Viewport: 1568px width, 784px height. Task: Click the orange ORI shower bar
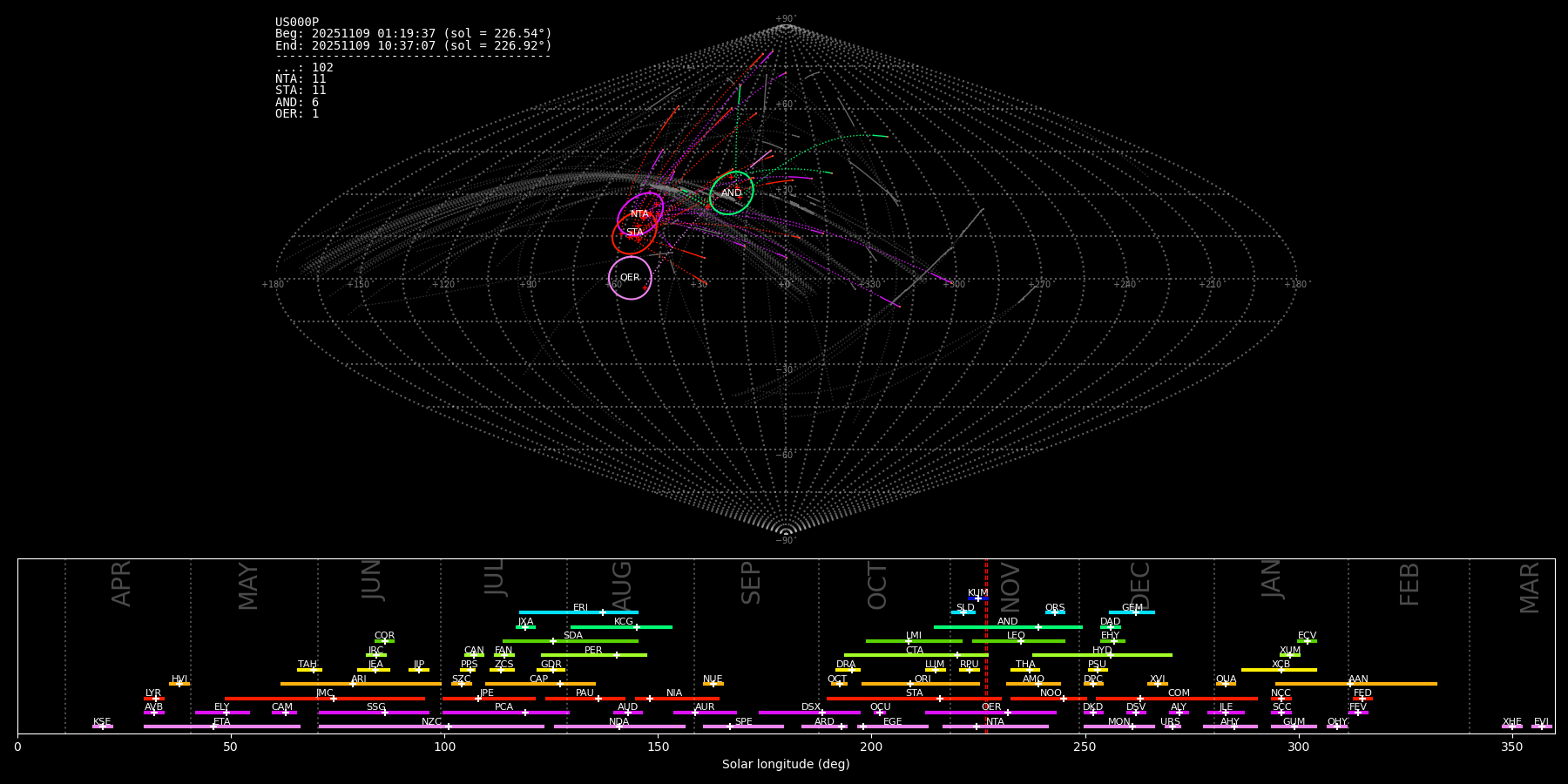(921, 684)
